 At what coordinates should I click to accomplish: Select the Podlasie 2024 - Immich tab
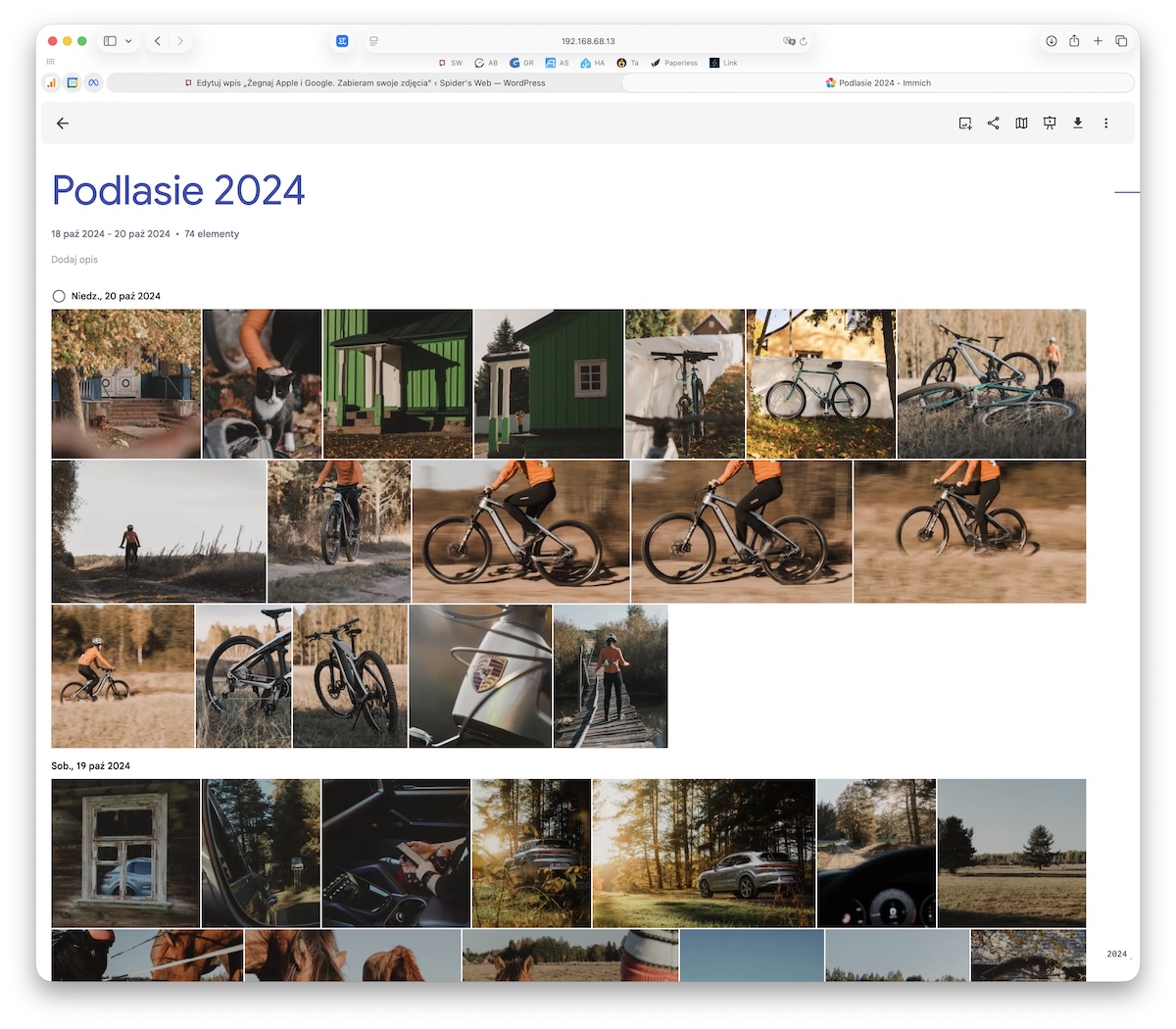(878, 83)
